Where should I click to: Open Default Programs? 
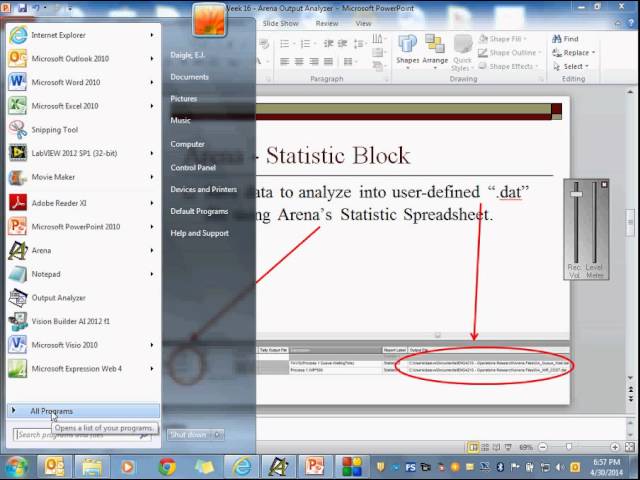click(199, 211)
